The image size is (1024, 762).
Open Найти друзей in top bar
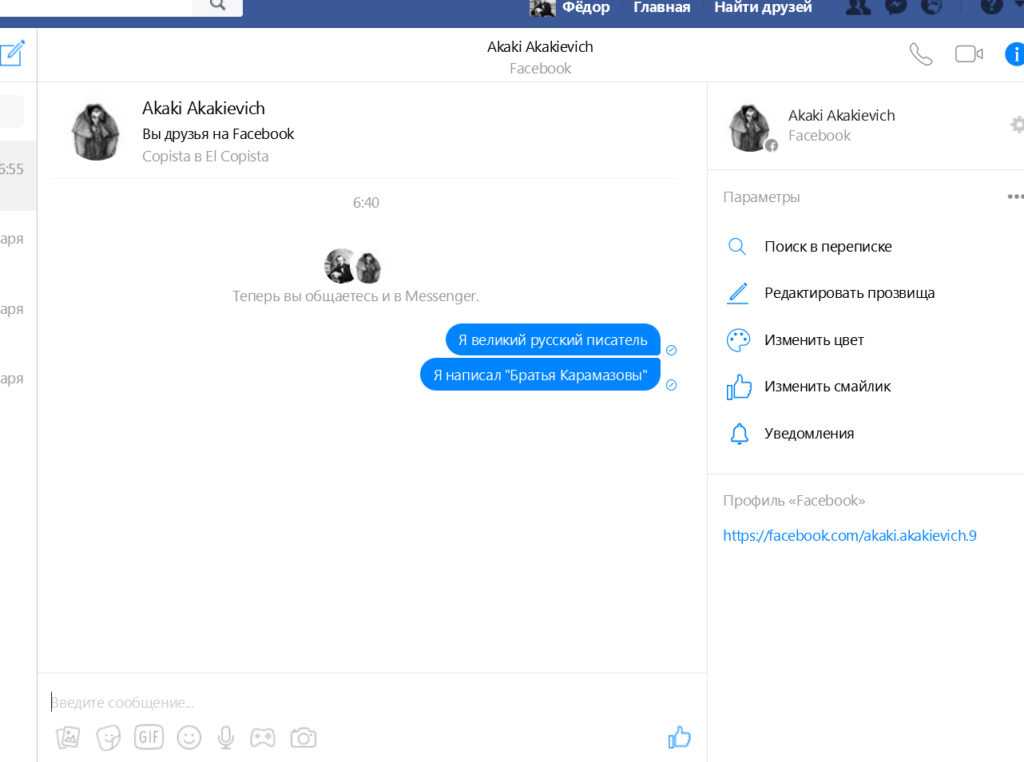[763, 7]
